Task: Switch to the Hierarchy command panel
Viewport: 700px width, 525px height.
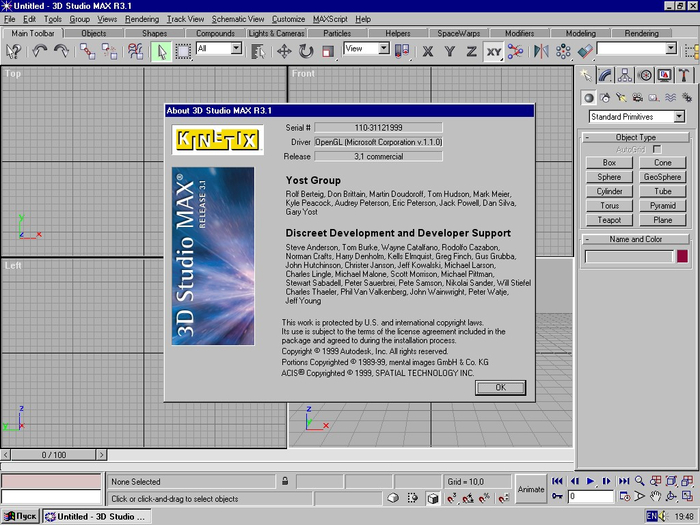Action: coord(625,75)
